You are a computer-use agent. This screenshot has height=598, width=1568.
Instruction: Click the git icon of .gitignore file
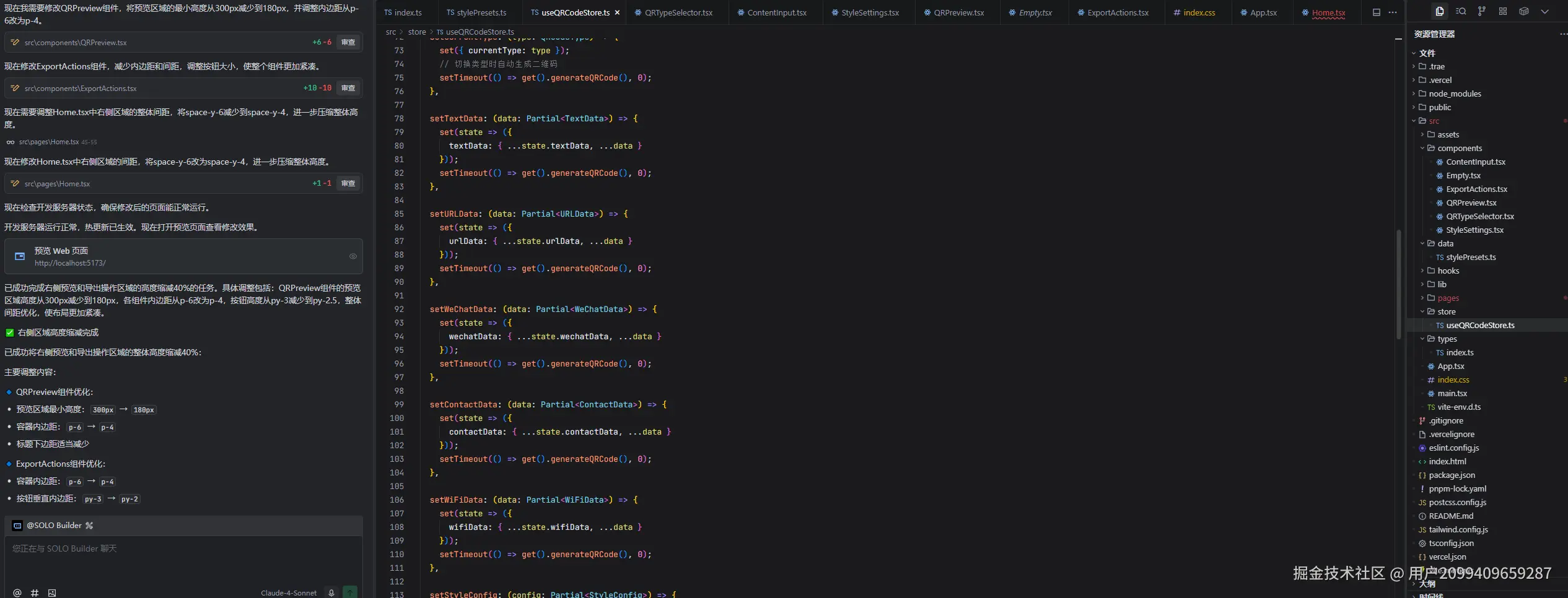pos(1422,421)
